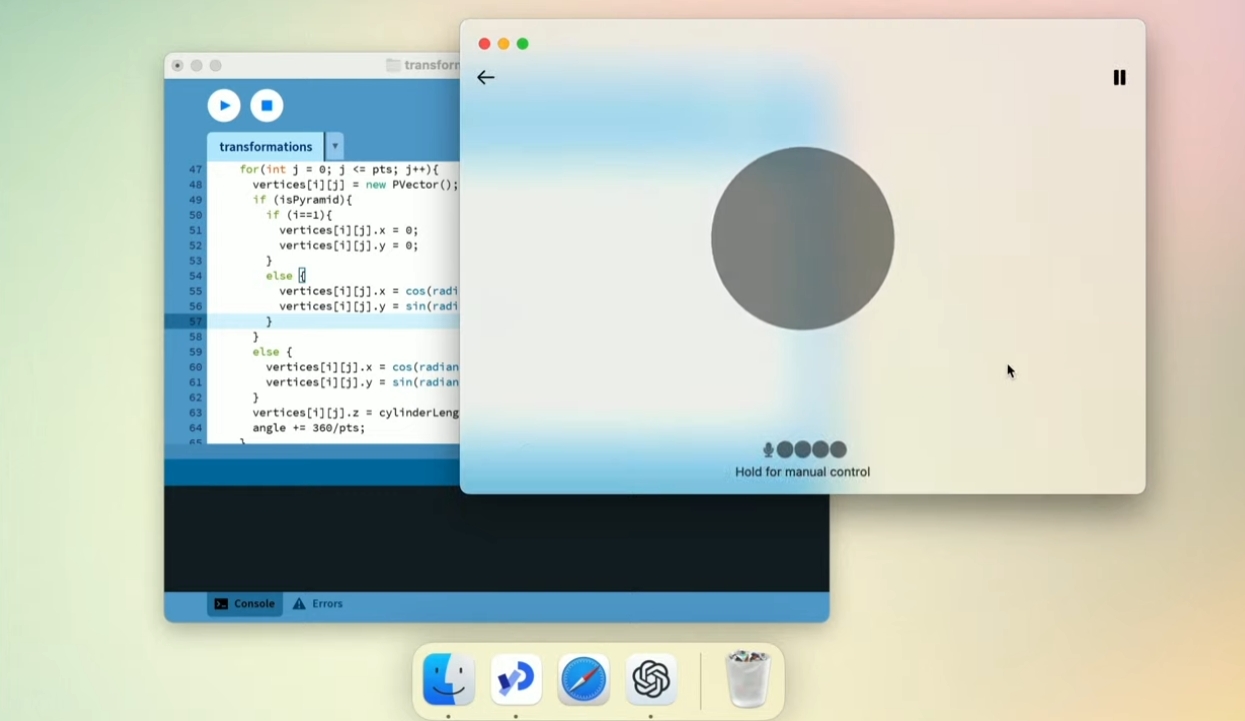The height and width of the screenshot is (721, 1245).
Task: Run the sketch with the play button
Action: pyautogui.click(x=224, y=105)
